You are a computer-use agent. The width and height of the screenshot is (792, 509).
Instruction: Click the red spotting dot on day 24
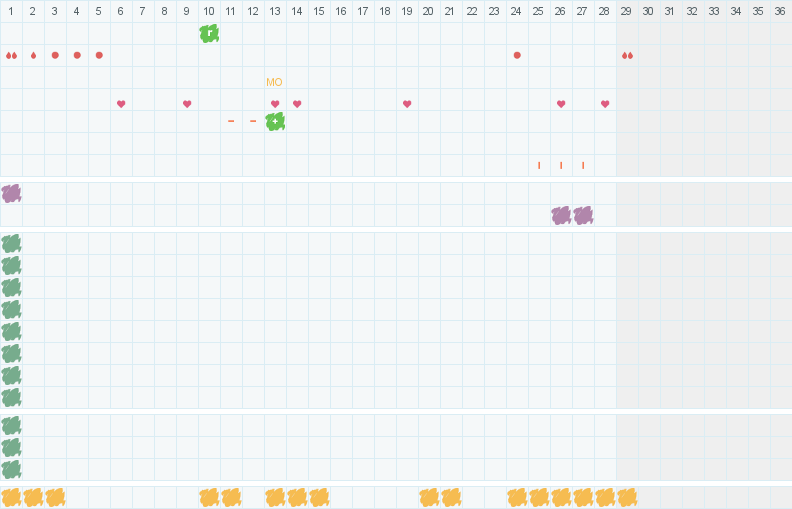click(x=517, y=55)
